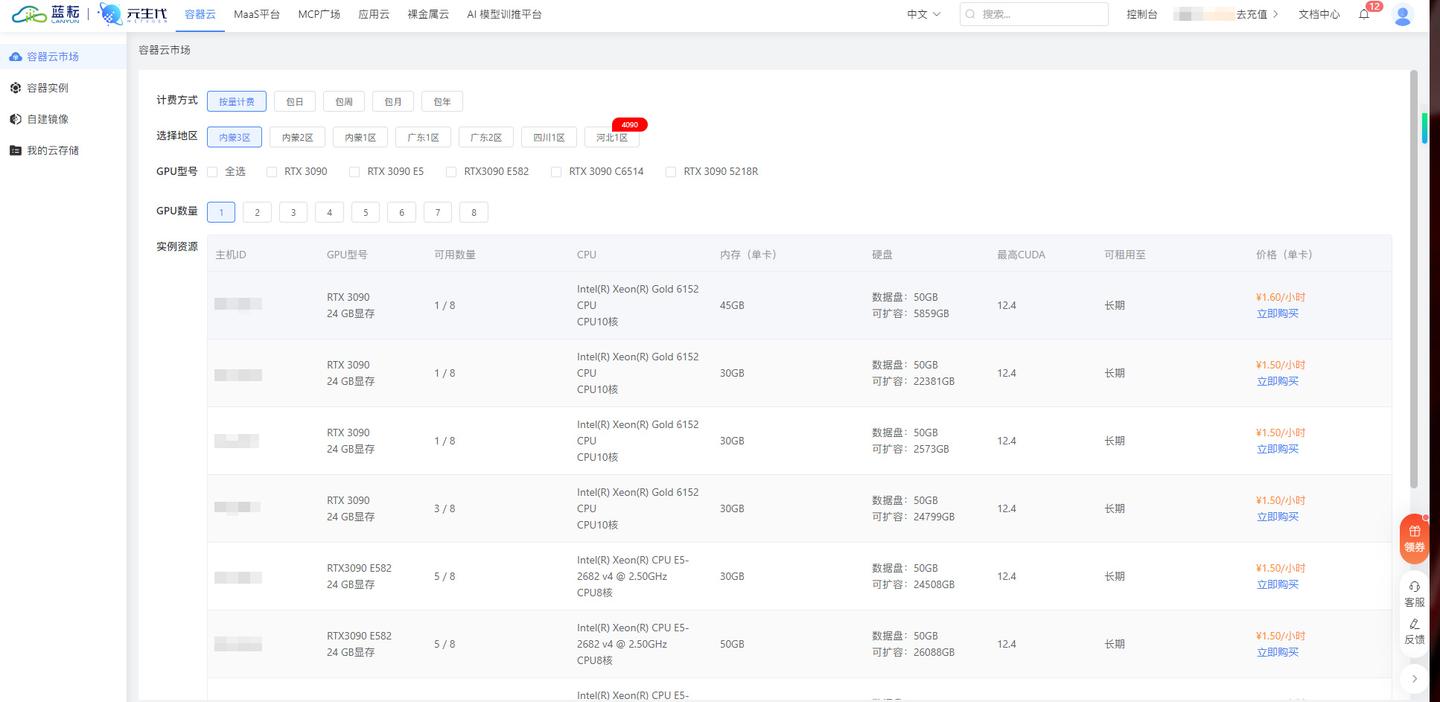Check the RTX 3090 E5 checkbox

tap(354, 172)
